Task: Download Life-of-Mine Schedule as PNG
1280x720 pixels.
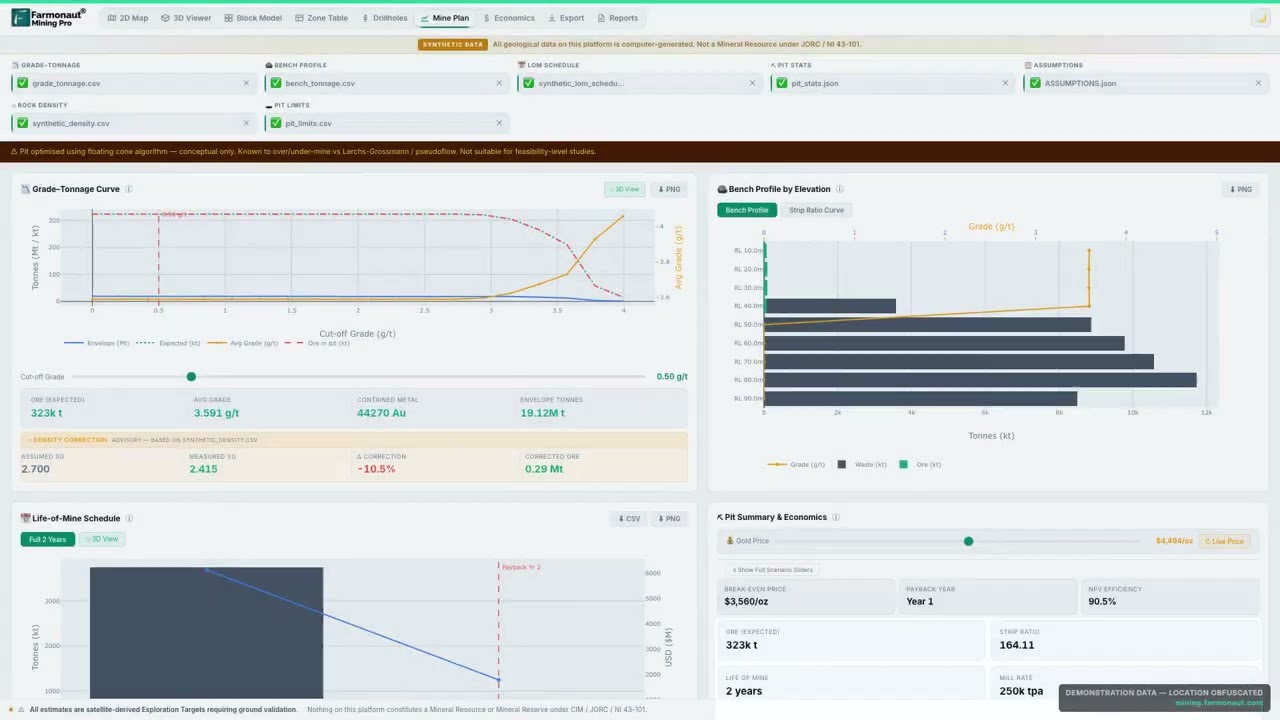Action: tap(669, 518)
